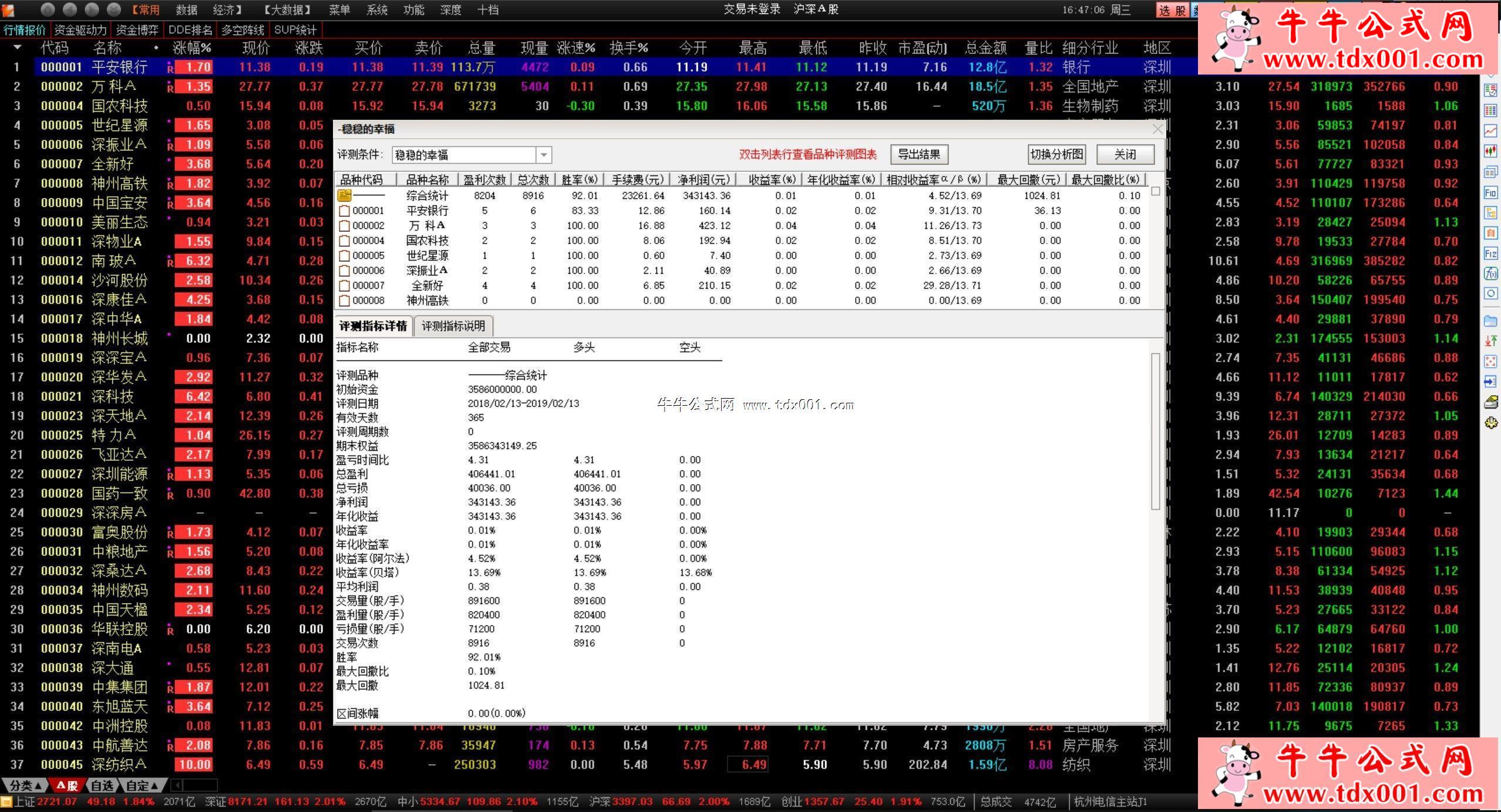The image size is (1501, 812).
Task: Click the 导出结果 button
Action: (919, 154)
